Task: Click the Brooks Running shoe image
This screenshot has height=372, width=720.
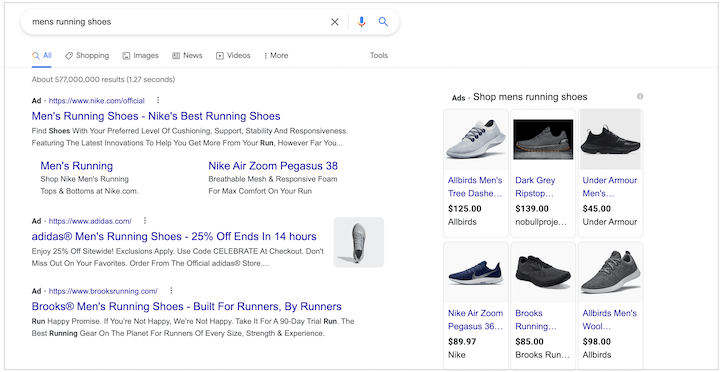Action: (x=543, y=272)
